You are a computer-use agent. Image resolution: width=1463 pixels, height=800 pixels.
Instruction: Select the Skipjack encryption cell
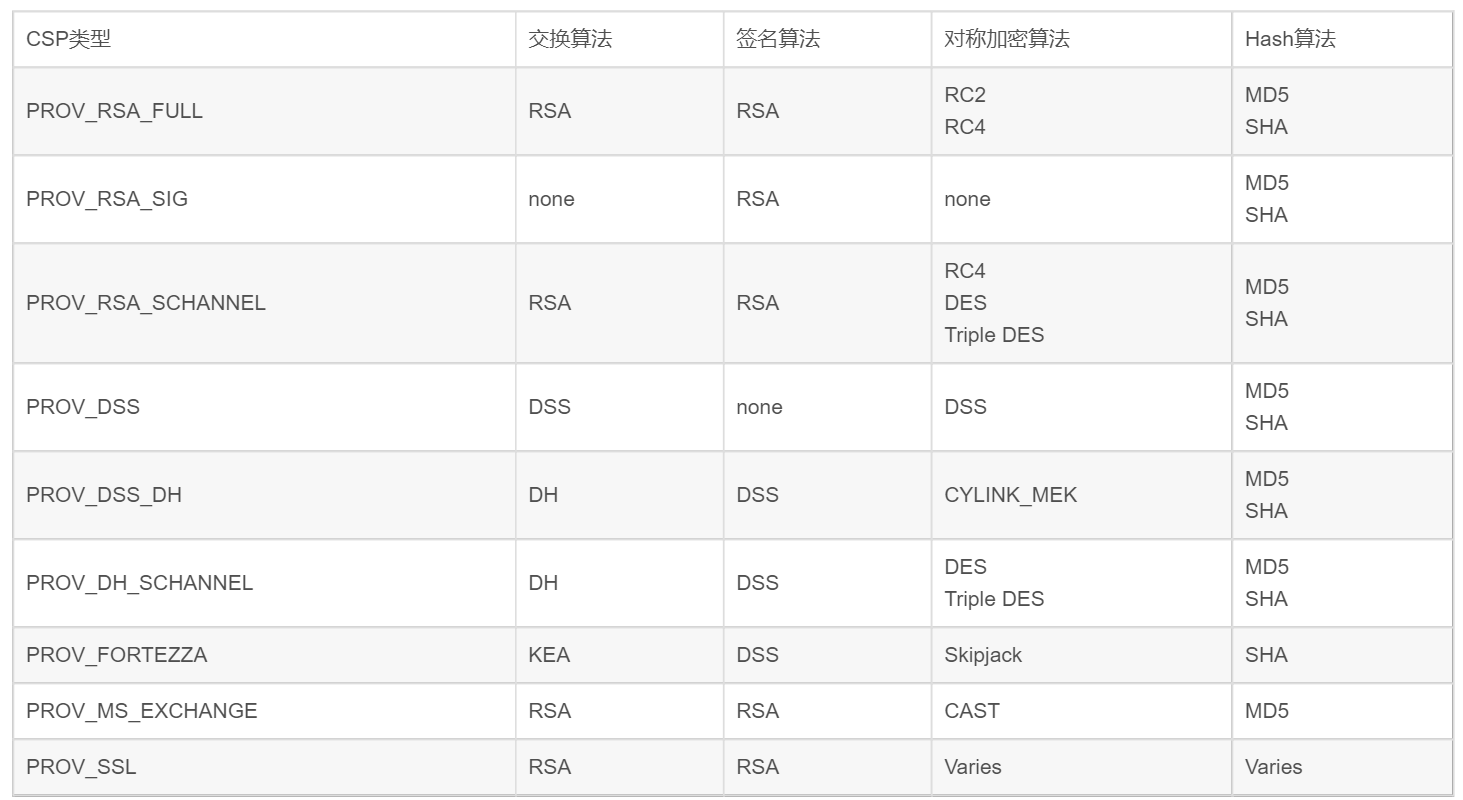click(983, 655)
